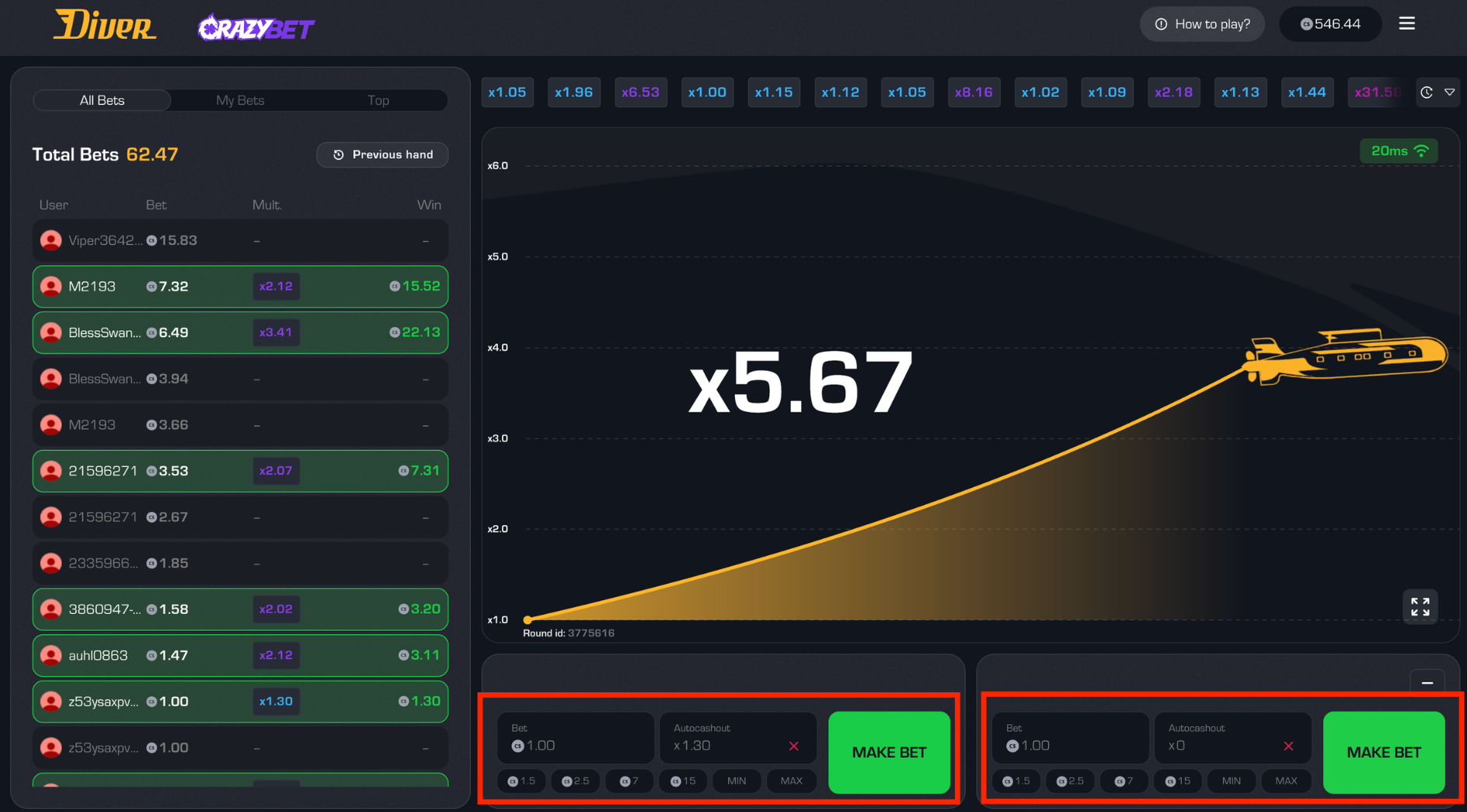Collapse the second bet panel
This screenshot has height=812, width=1467.
point(1427,683)
